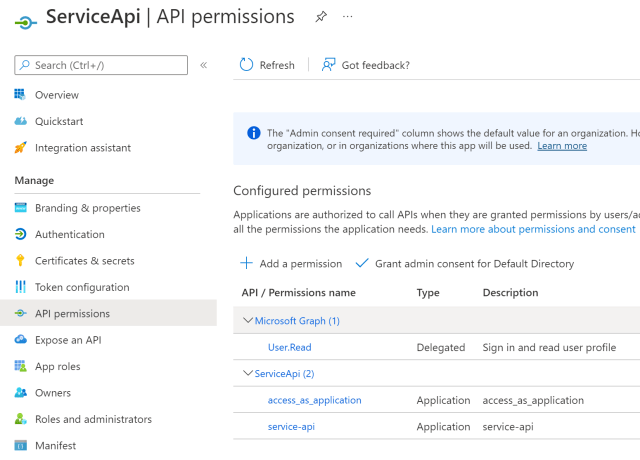Click the checkmark icon for Grant admin consent

pos(362,263)
